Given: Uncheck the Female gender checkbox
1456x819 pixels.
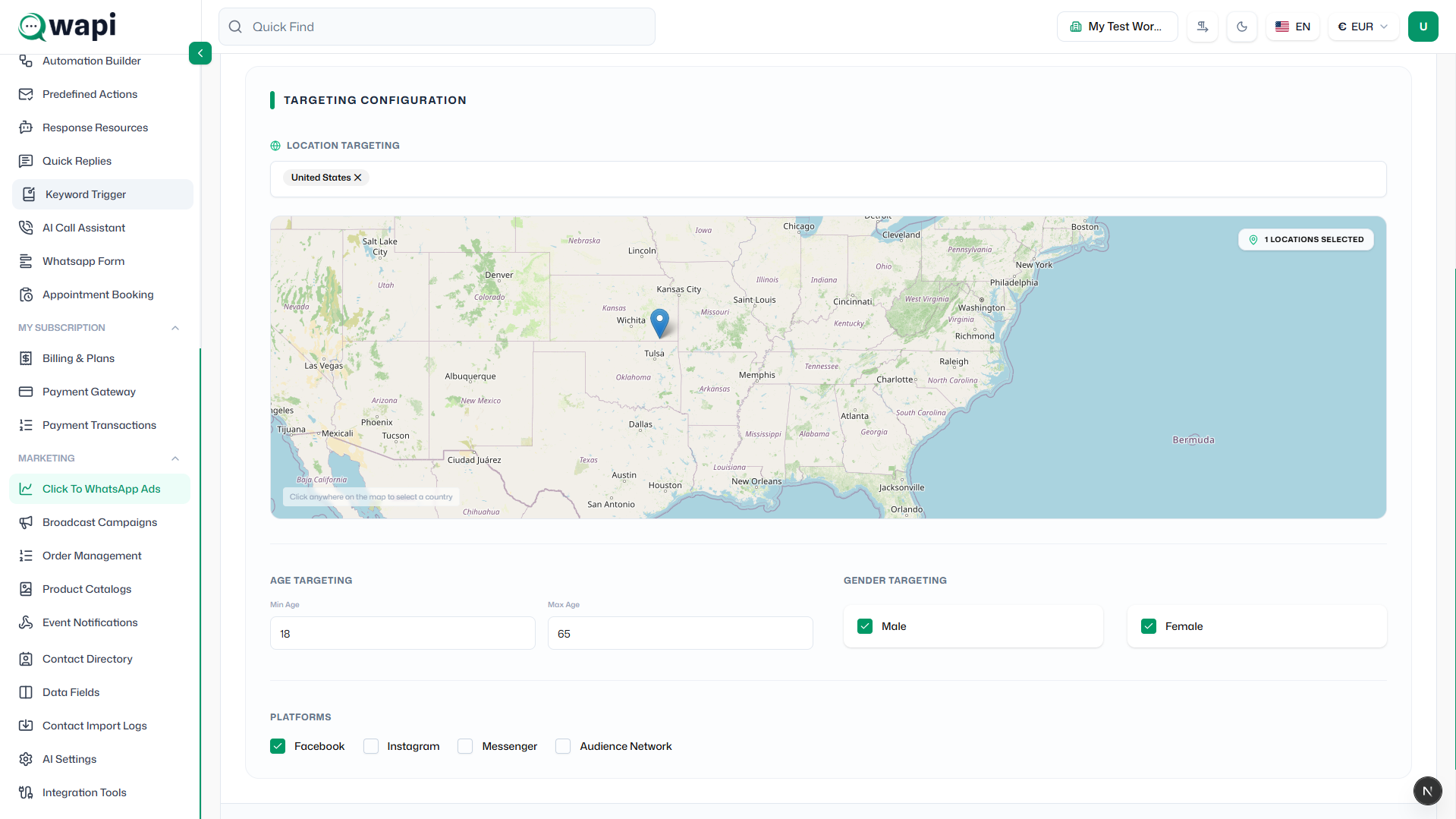Looking at the screenshot, I should pos(1149,626).
